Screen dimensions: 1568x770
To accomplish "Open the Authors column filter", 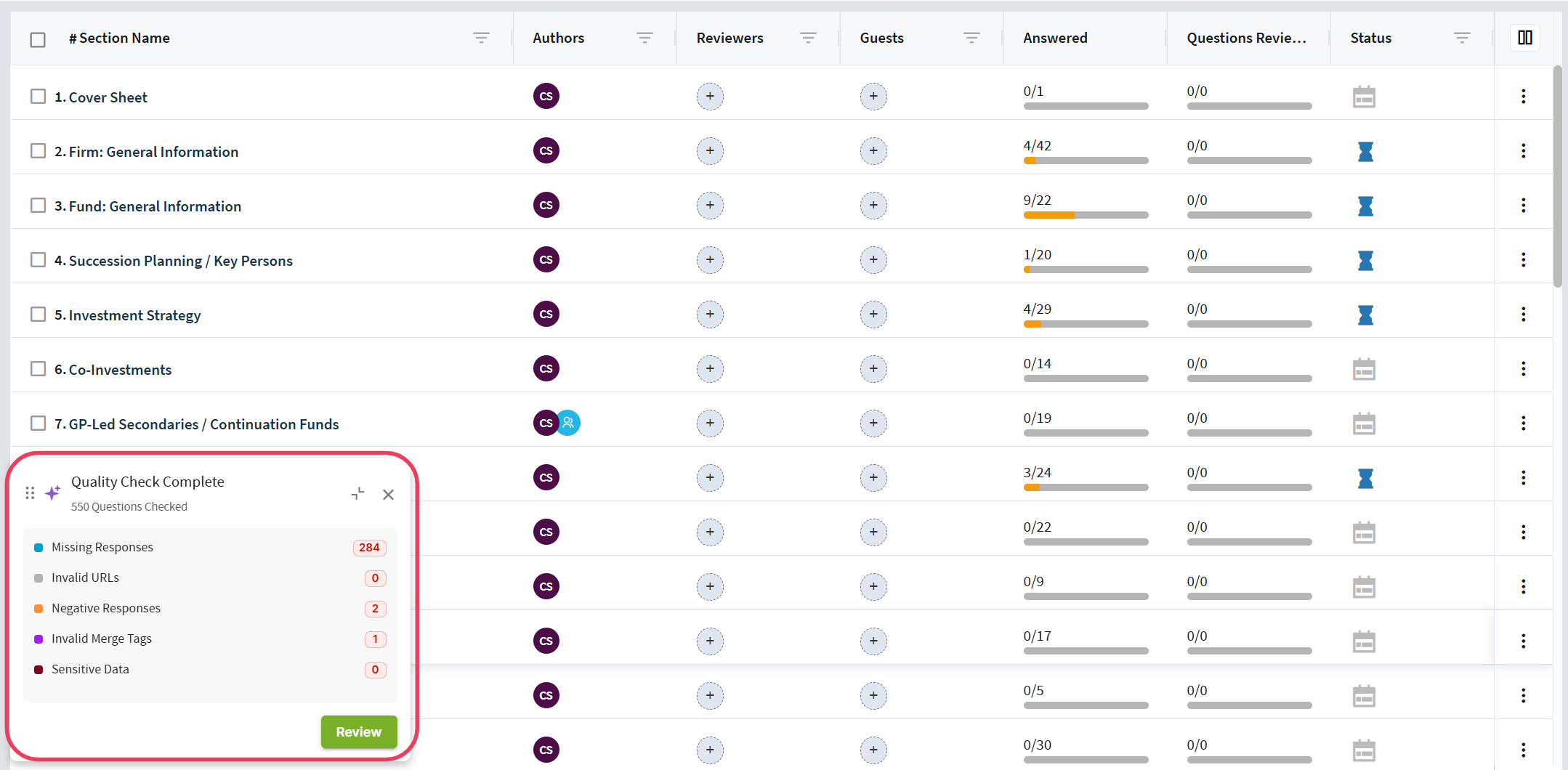I will tap(644, 38).
